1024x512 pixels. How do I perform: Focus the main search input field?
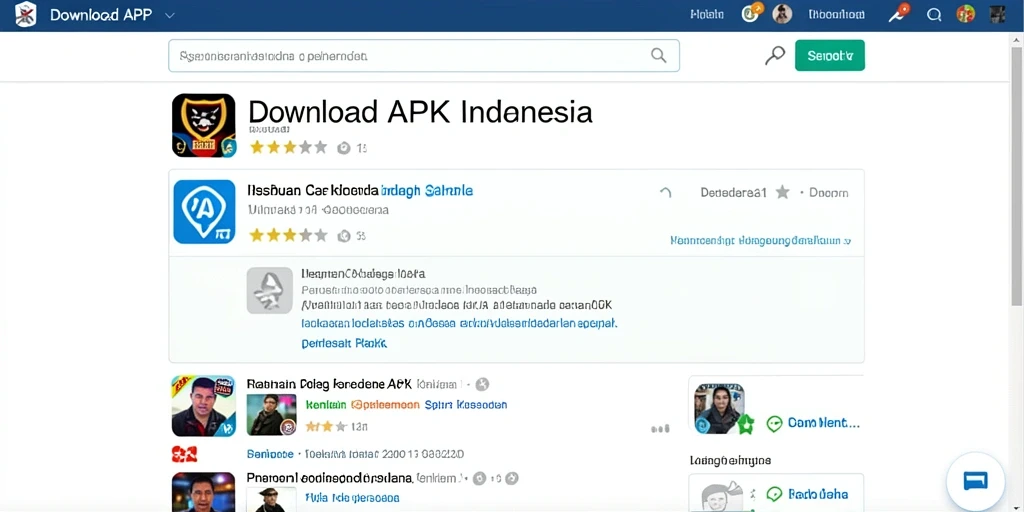424,56
